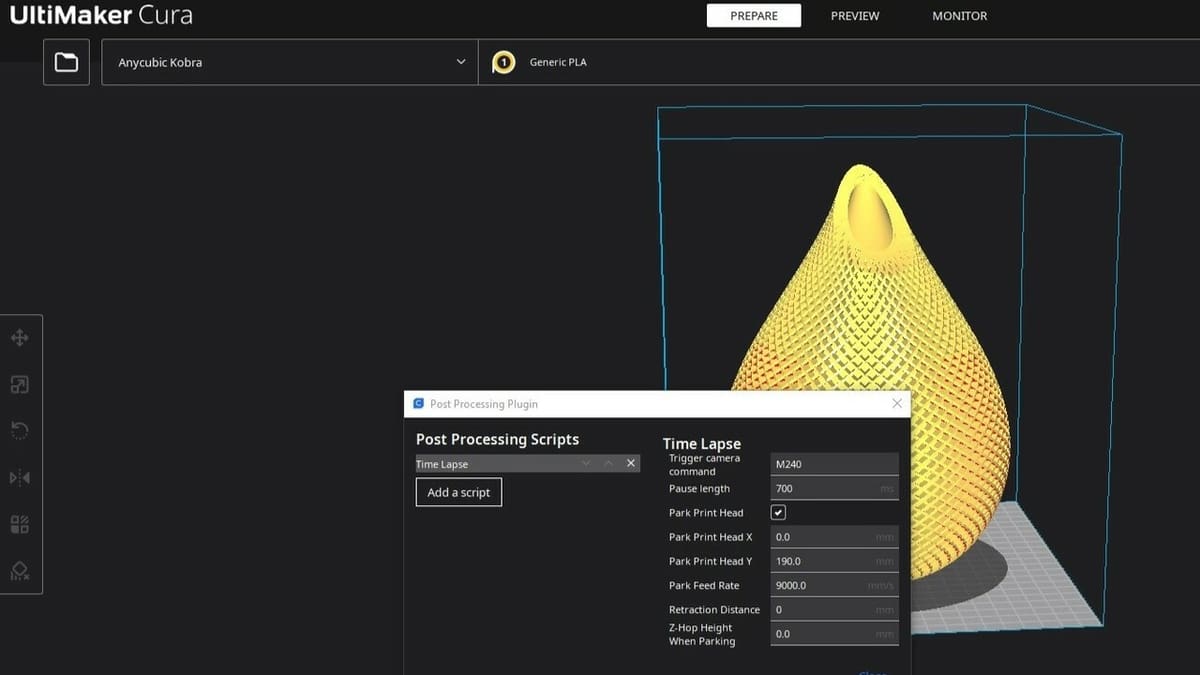The height and width of the screenshot is (675, 1200).
Task: Switch to the PREVIEW tab
Action: 855,16
